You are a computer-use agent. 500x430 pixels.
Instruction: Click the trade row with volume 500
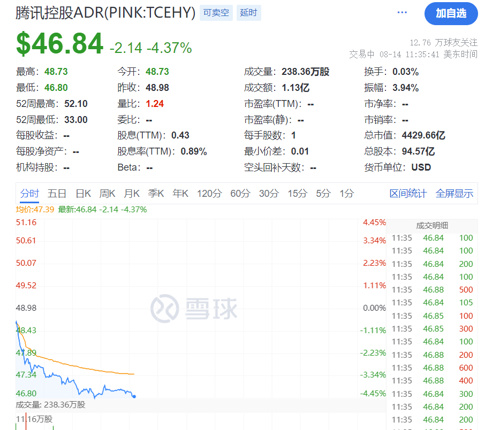tap(432, 290)
